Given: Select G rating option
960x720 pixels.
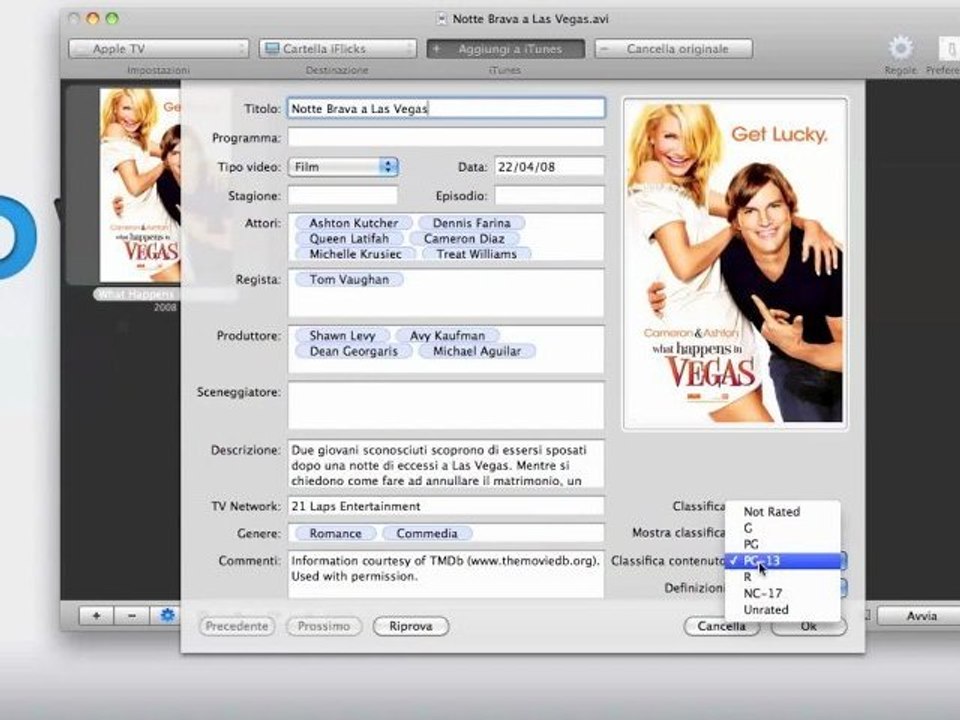Looking at the screenshot, I should tap(782, 528).
